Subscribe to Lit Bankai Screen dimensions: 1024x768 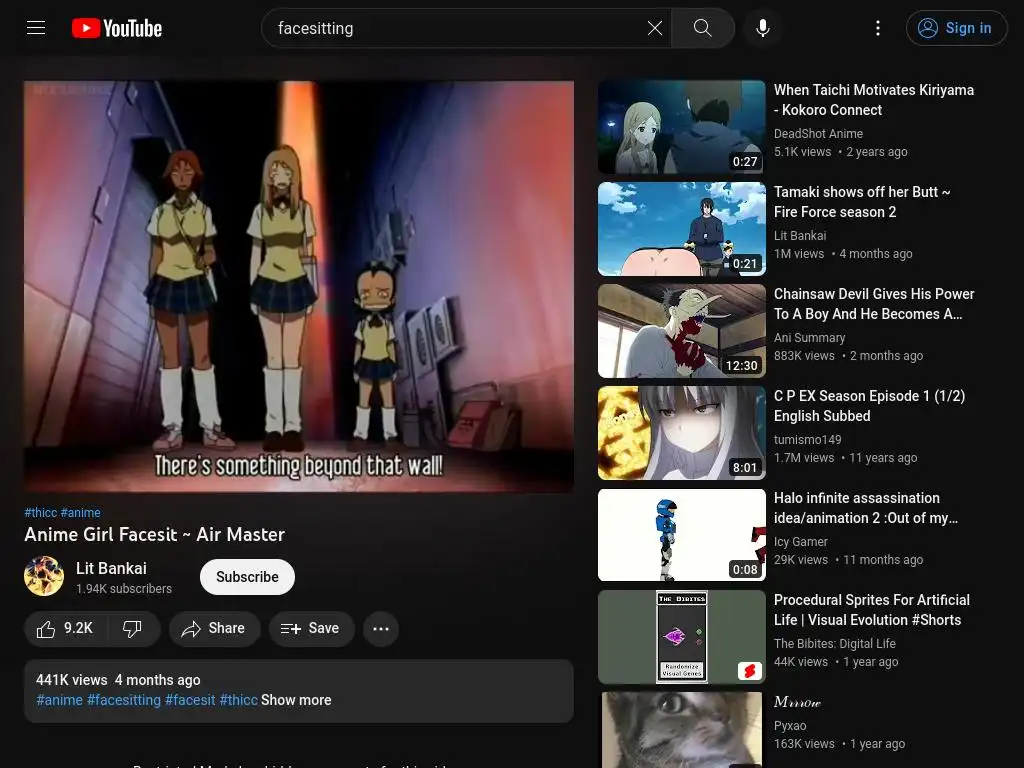(247, 577)
